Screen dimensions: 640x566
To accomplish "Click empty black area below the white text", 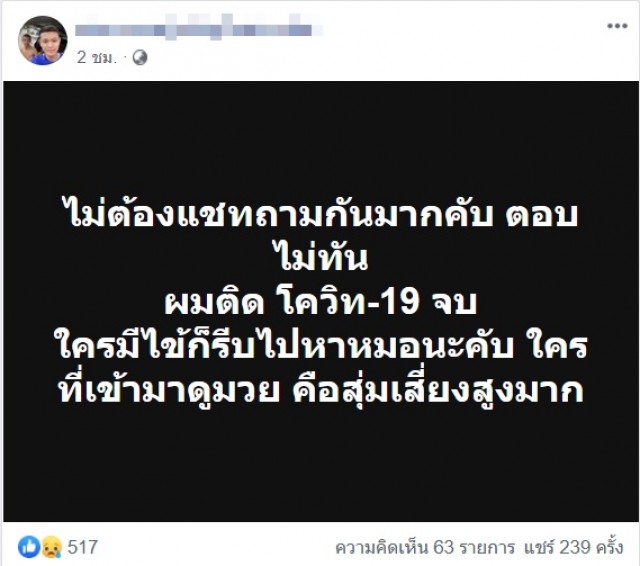I will click(321, 465).
